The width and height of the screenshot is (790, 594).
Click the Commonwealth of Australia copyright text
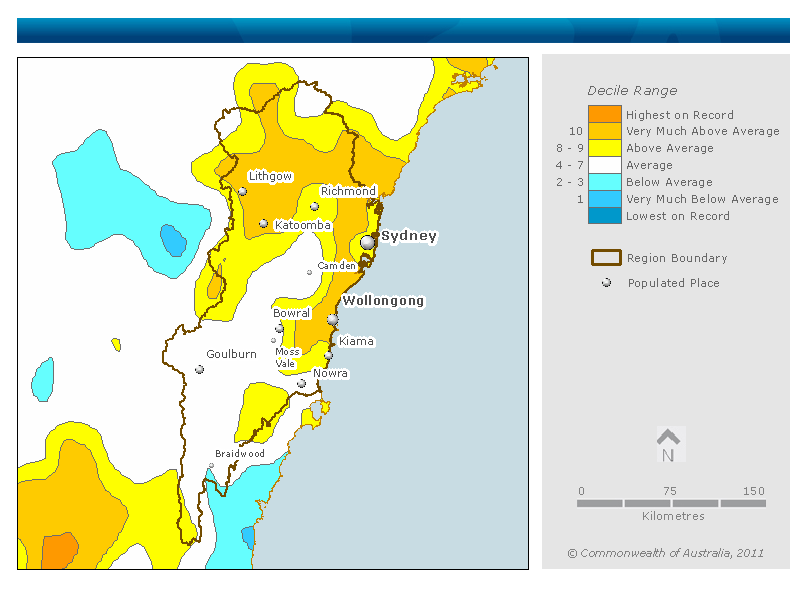tap(665, 553)
